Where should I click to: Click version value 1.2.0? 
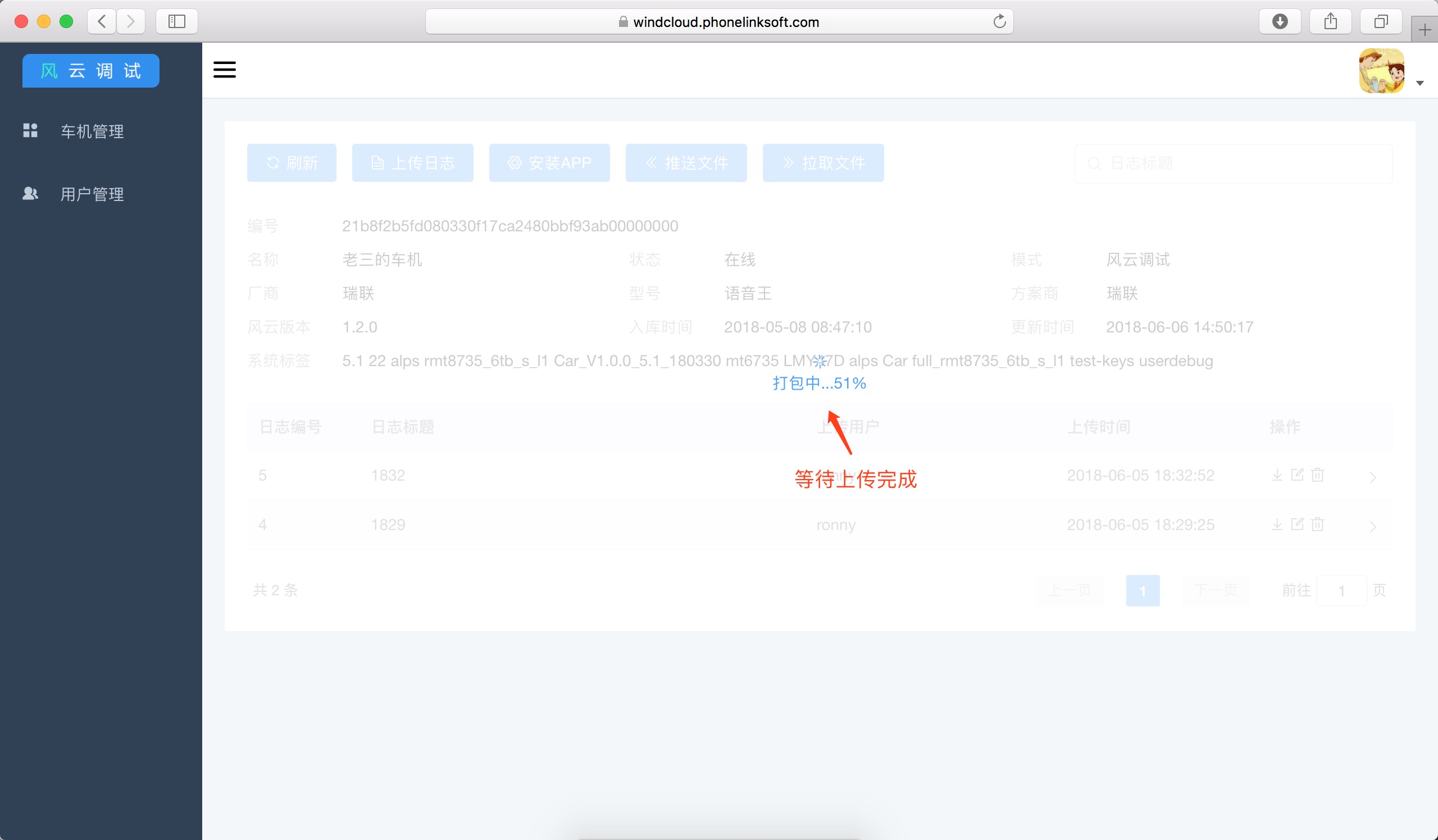coord(359,327)
